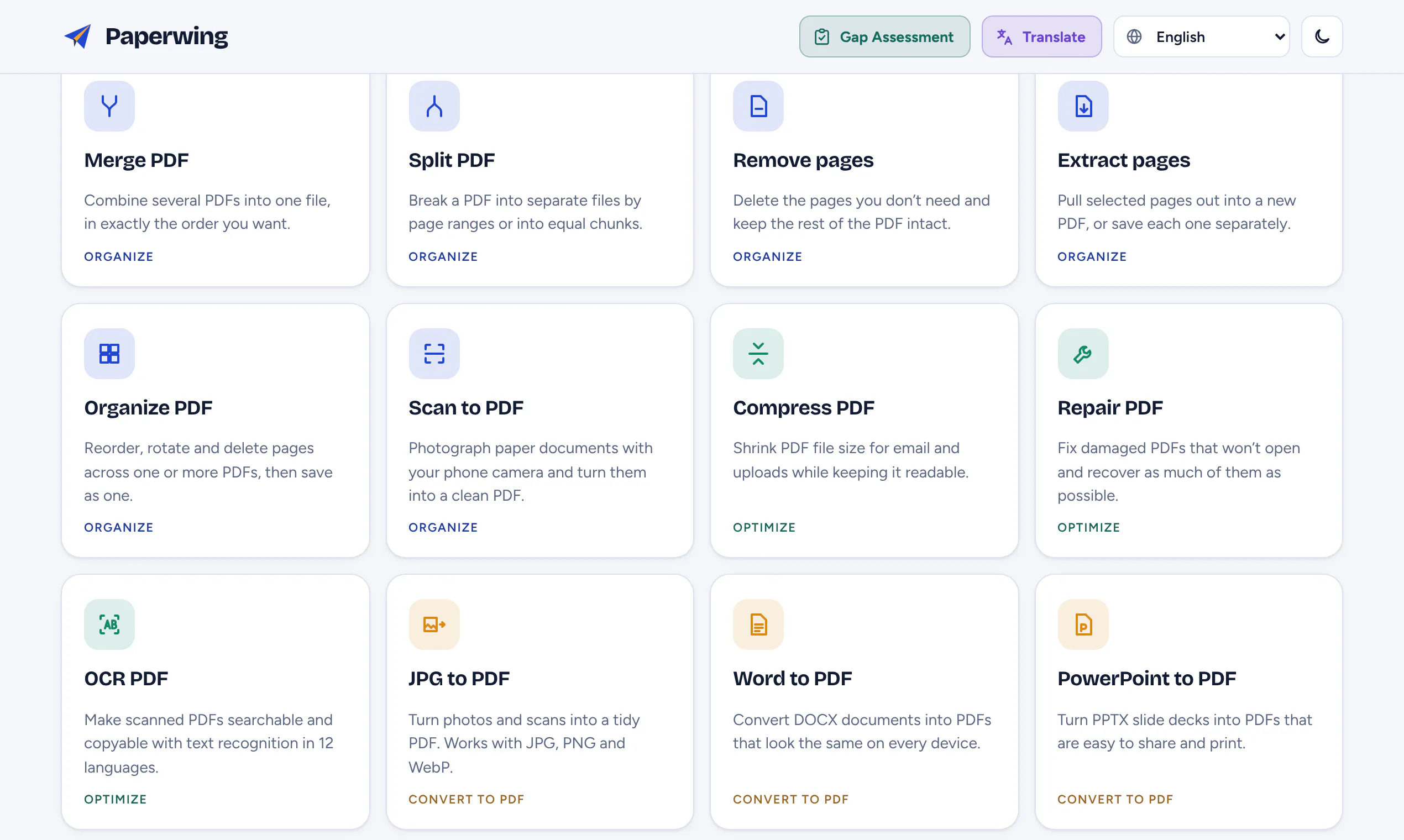Open JPG to PDF card title
Screen dimensions: 1404x840
[459, 678]
